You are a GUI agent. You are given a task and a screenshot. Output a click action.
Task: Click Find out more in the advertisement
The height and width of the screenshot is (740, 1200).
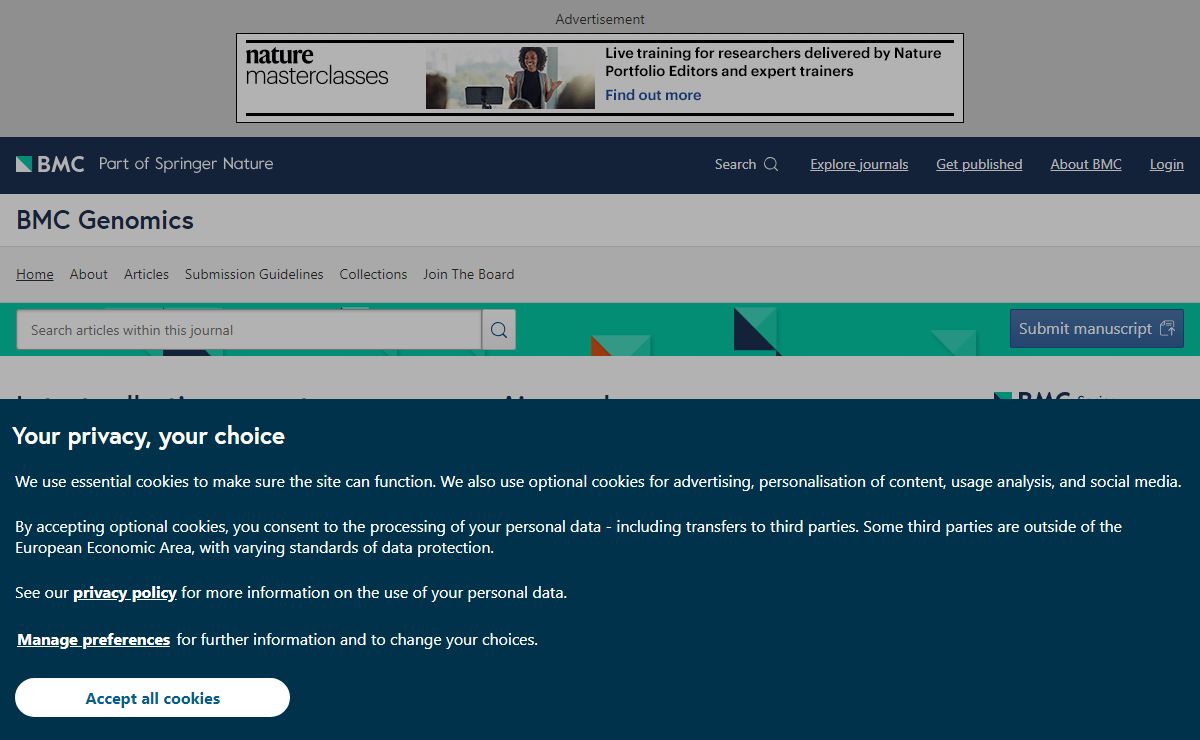[653, 95]
